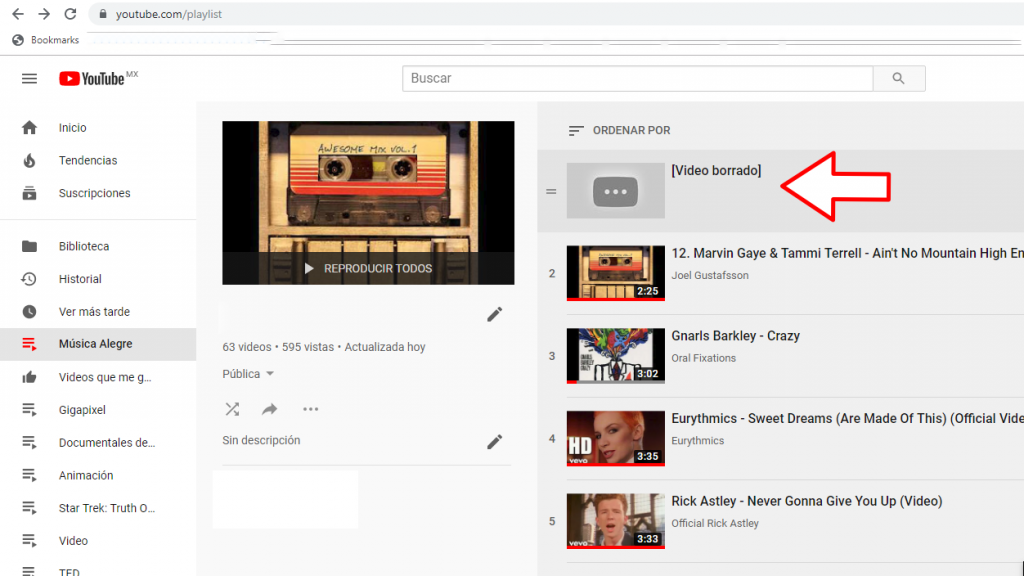1024x576 pixels.
Task: Select the Historial sidebar item
Action: click(80, 279)
